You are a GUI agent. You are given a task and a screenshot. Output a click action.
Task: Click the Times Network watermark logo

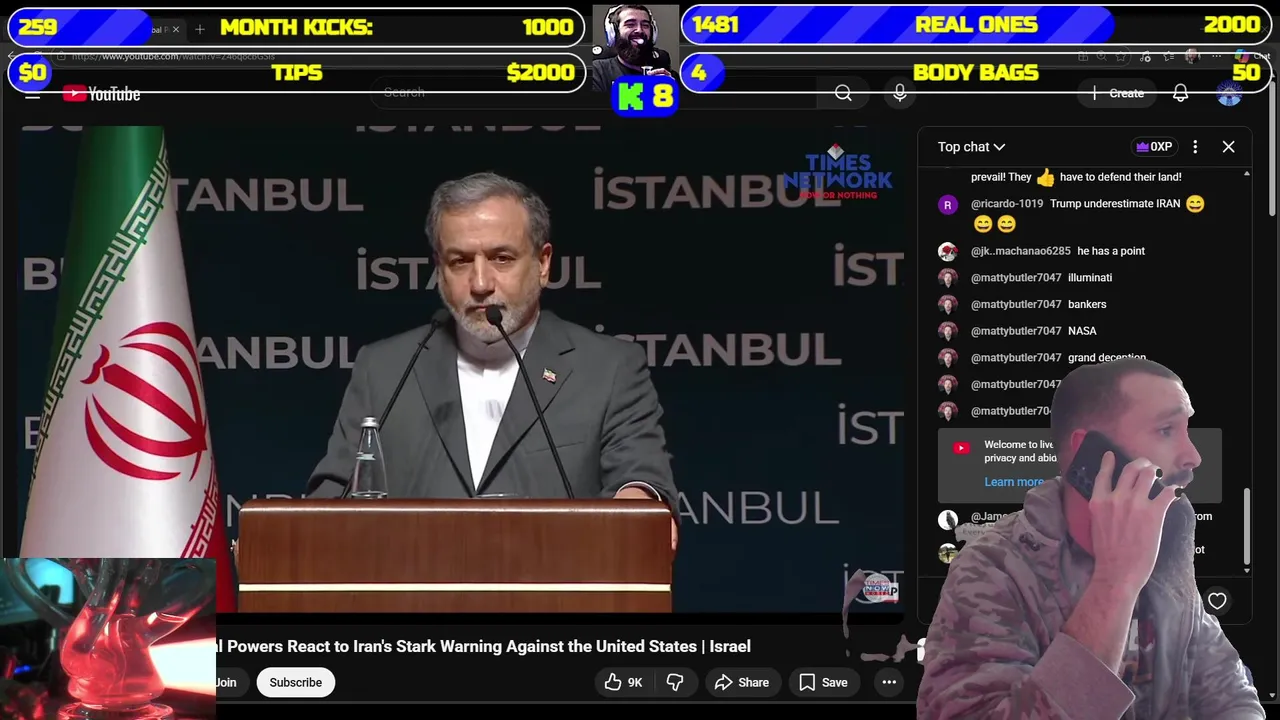point(837,173)
